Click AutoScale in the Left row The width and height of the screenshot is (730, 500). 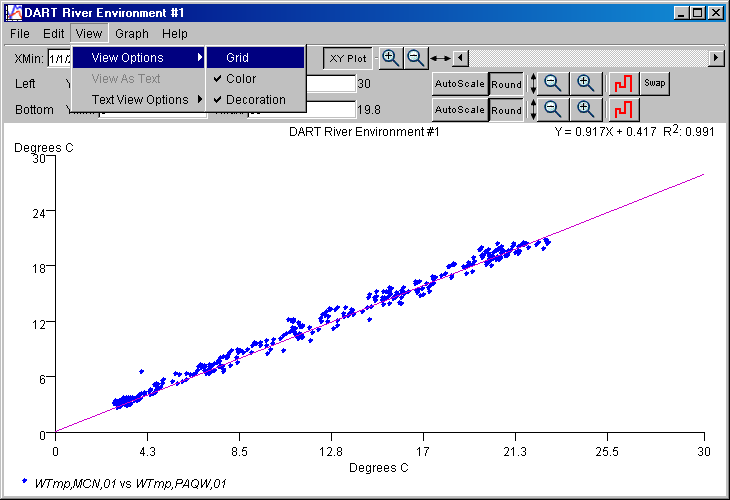tap(459, 84)
